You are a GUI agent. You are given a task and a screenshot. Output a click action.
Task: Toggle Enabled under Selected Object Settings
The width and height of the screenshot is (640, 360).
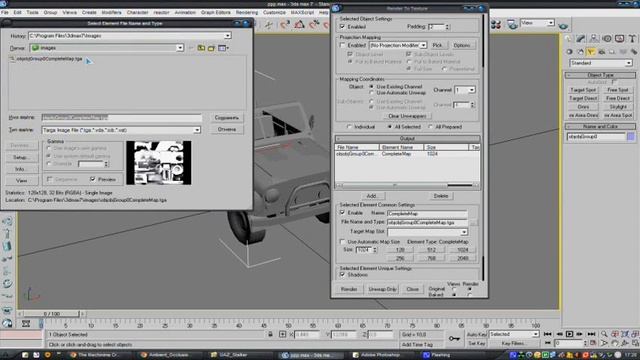pyautogui.click(x=342, y=27)
